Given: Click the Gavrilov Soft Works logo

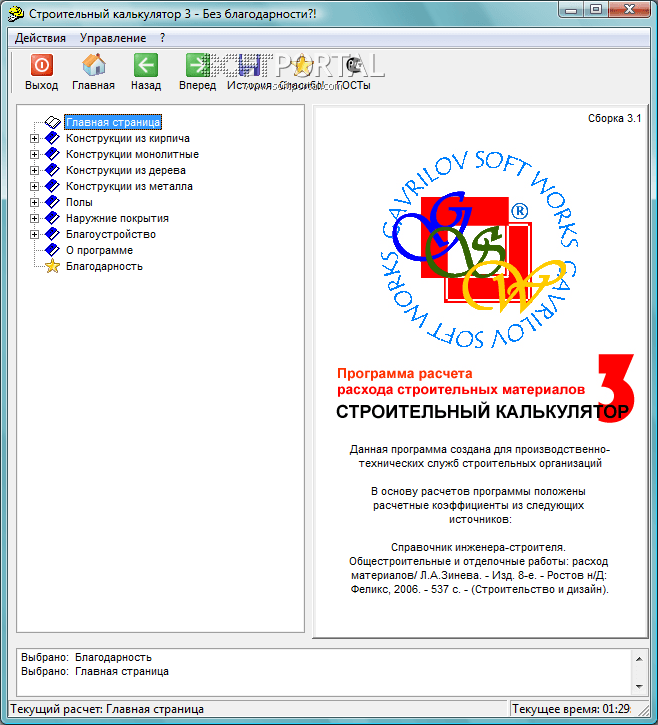Looking at the screenshot, I should (479, 250).
